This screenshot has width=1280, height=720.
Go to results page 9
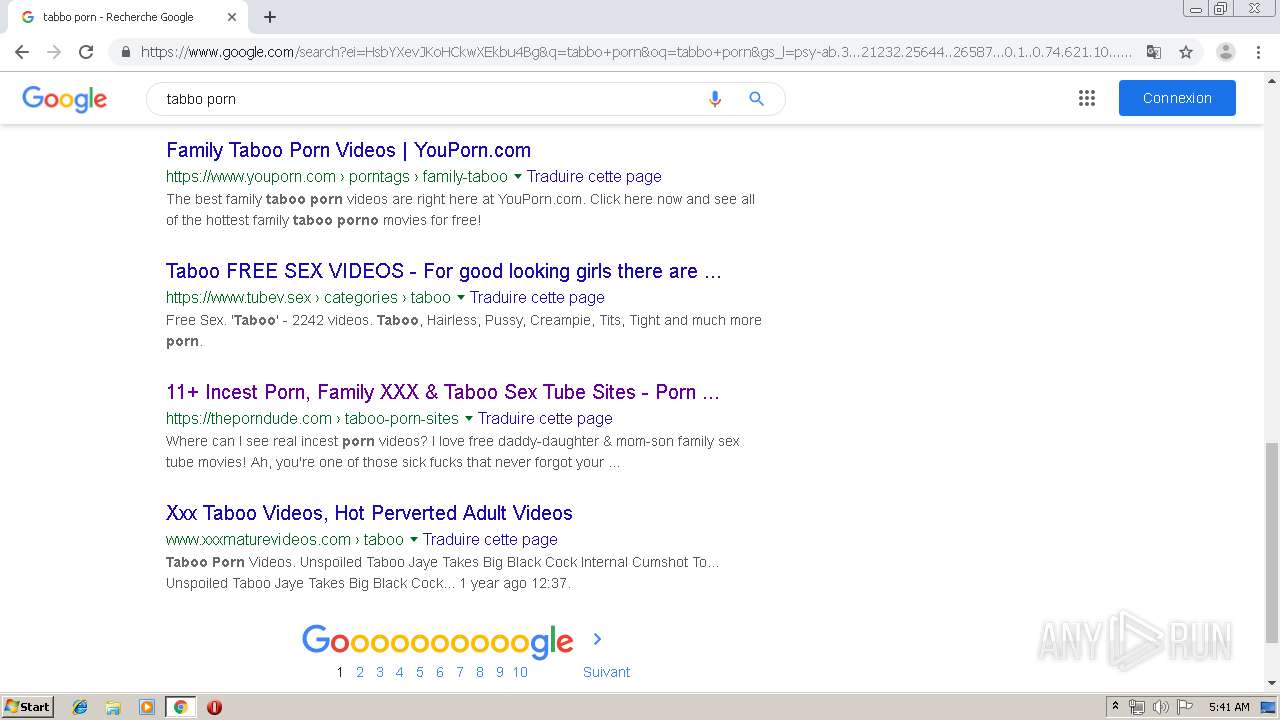(x=500, y=672)
